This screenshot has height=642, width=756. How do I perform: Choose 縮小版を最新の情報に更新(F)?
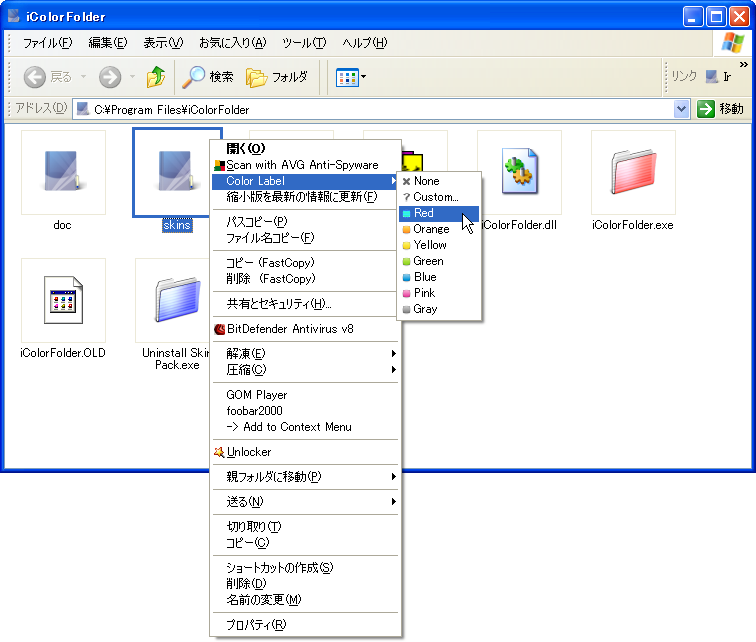pos(304,197)
